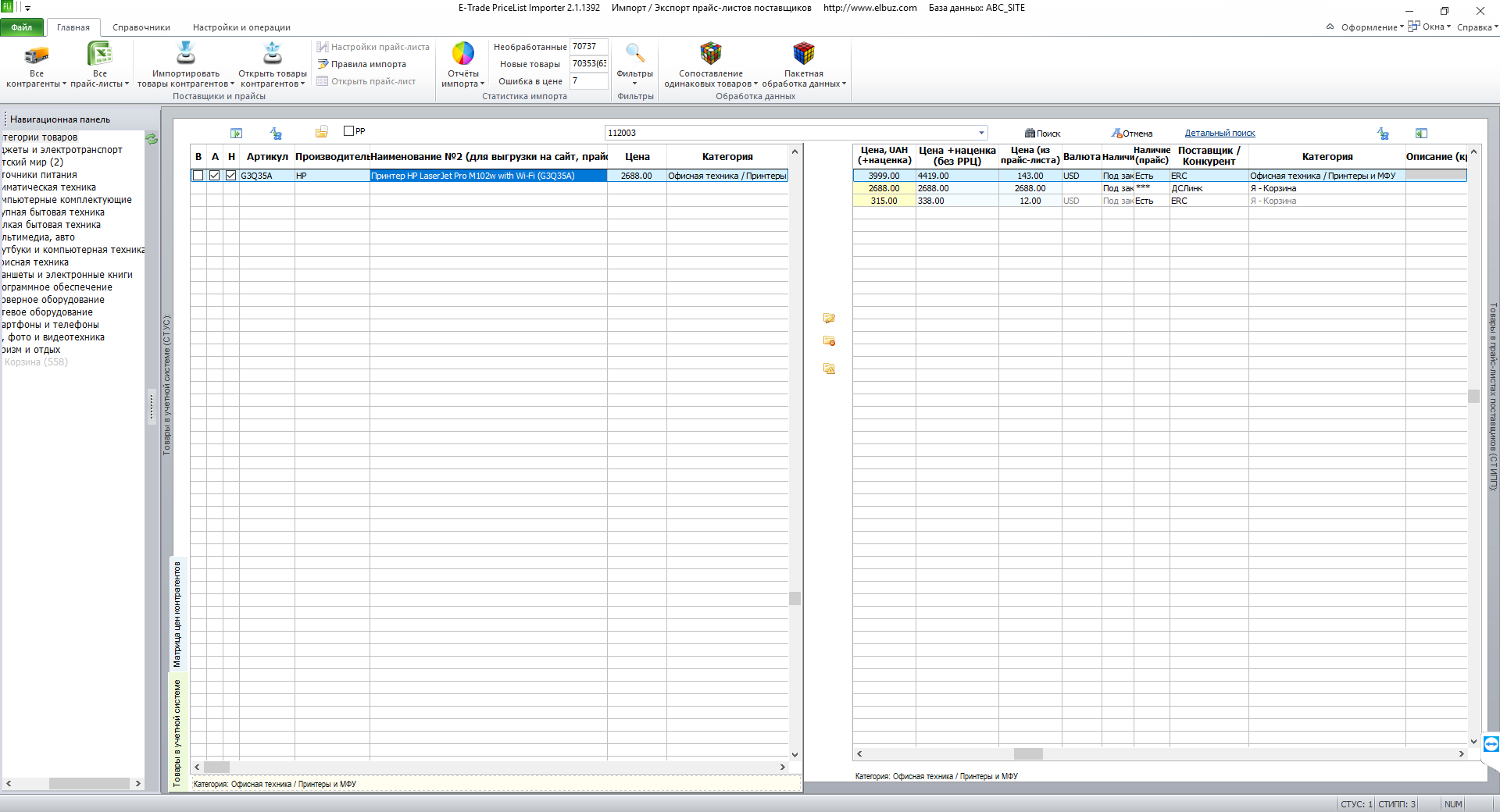Toggle column H checkbox for G3Q35A row
1500x812 pixels.
click(231, 176)
